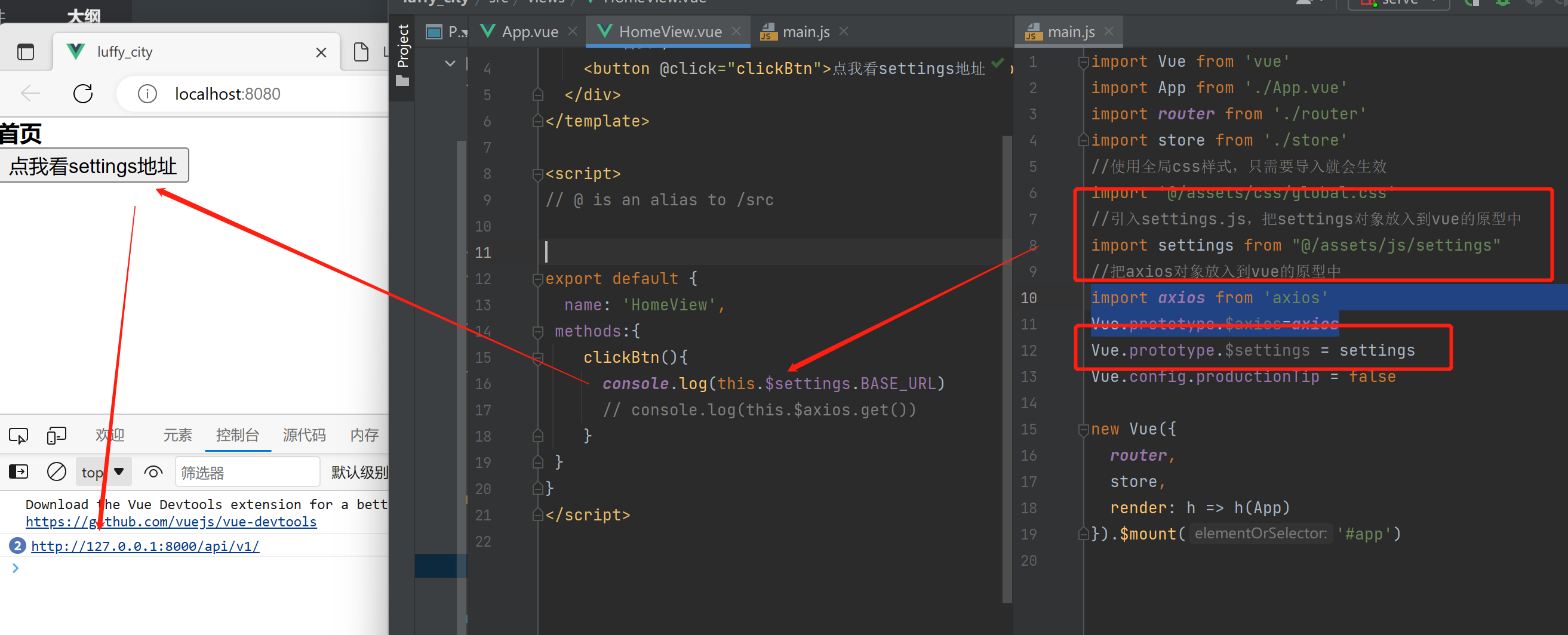Click the 点我看settings地址 button
1568x635 pixels.
(94, 165)
